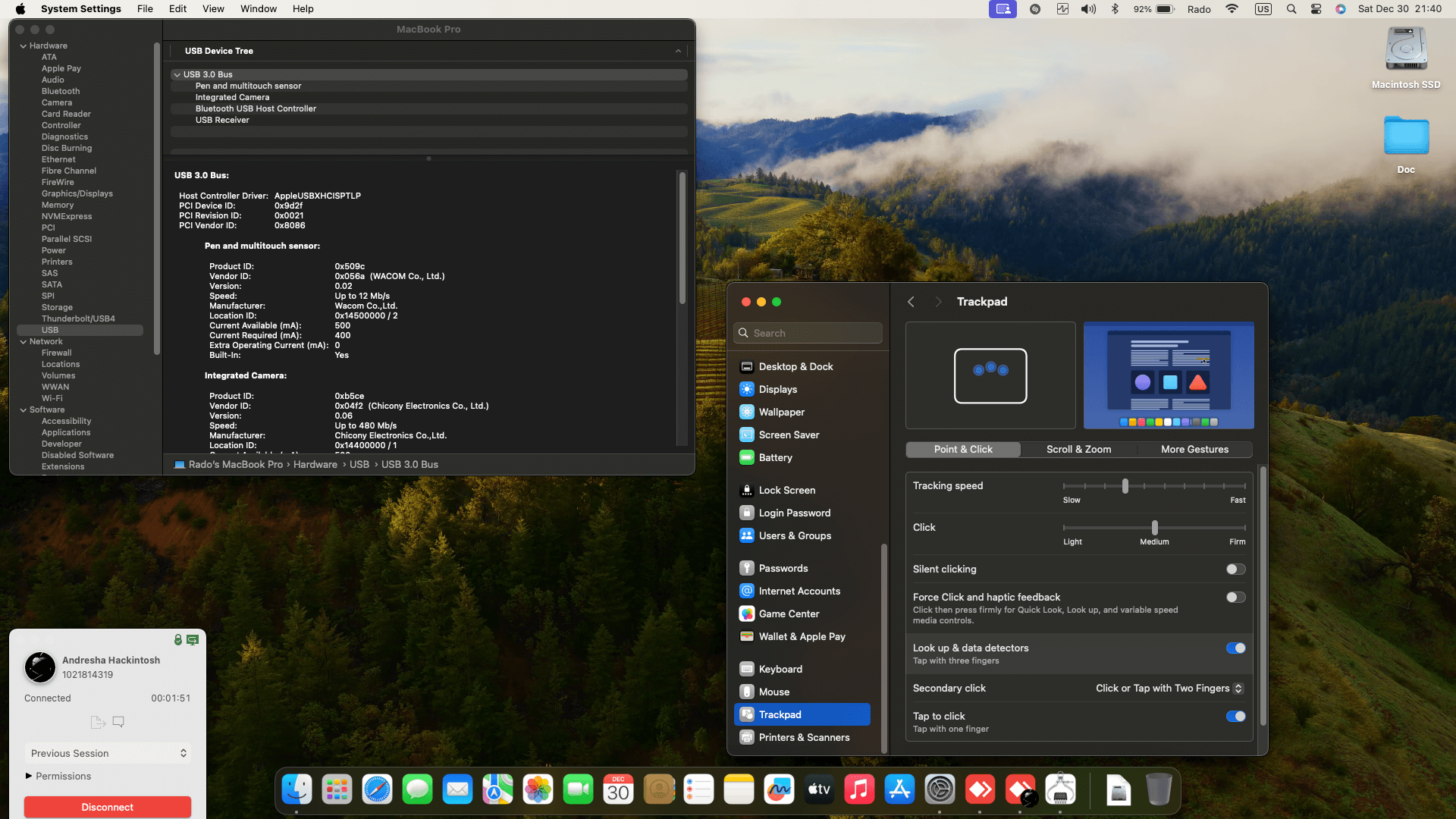Open the Lock Screen settings pane
1456x819 pixels.
coord(786,490)
